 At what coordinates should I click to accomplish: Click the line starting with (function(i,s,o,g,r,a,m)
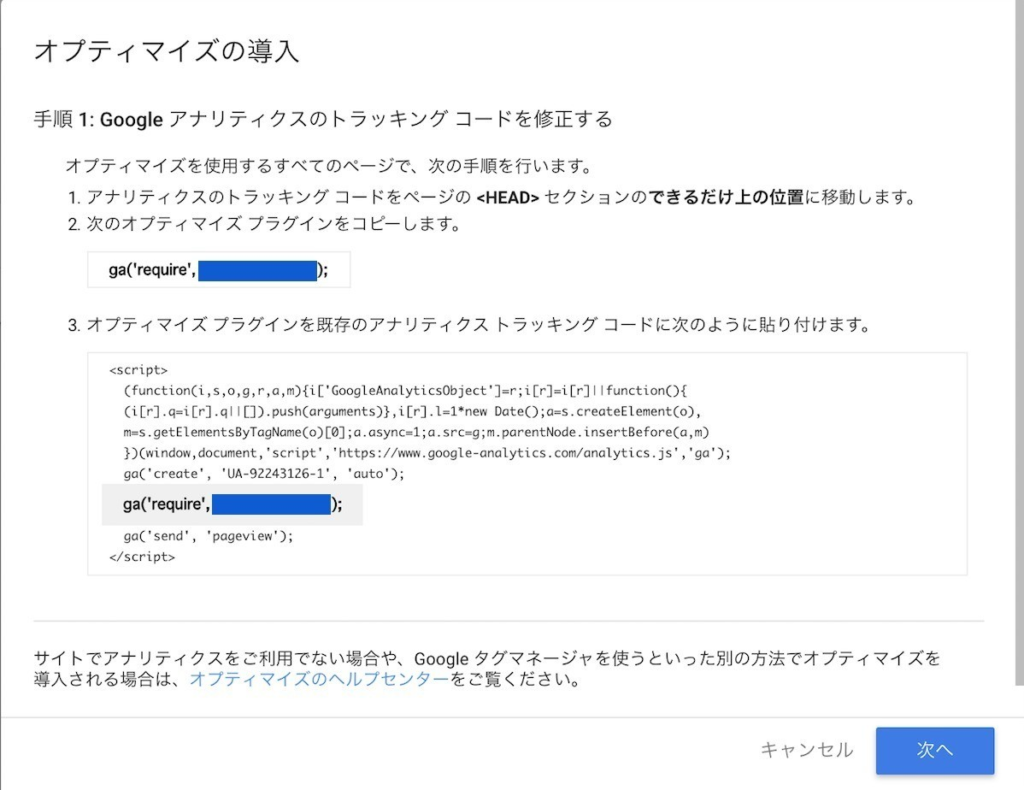click(405, 390)
